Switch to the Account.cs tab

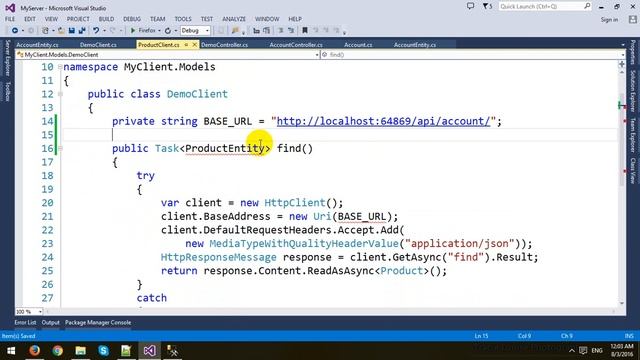[358, 45]
